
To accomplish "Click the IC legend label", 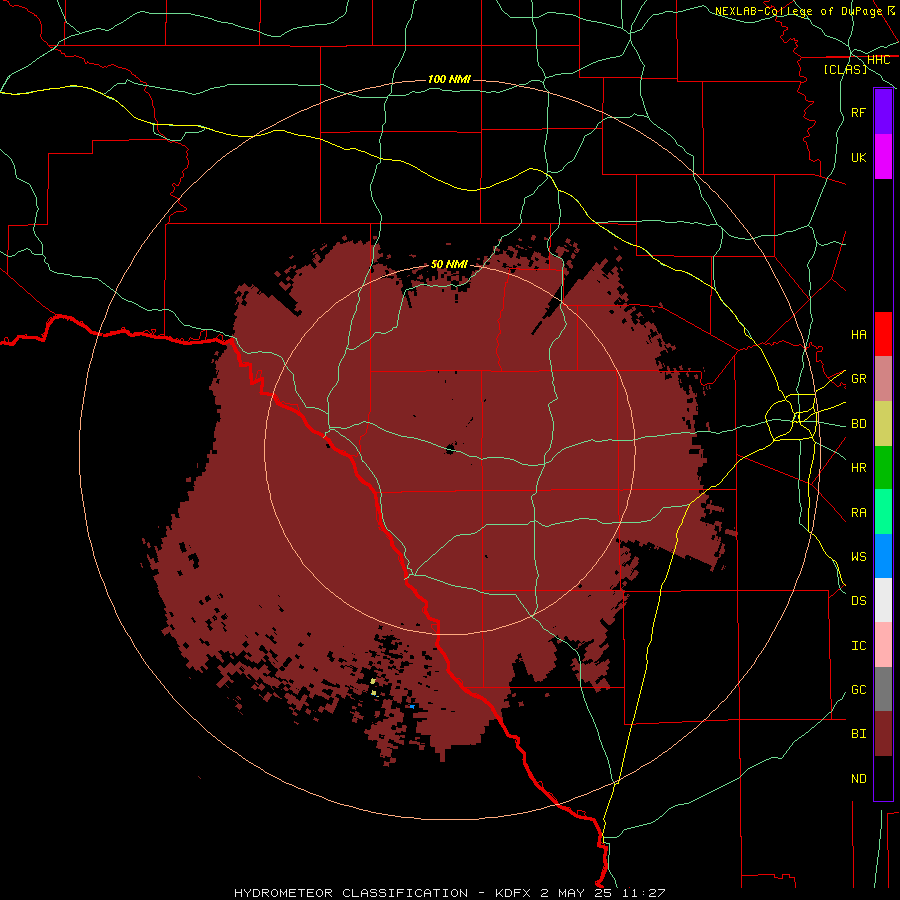I will tap(859, 646).
